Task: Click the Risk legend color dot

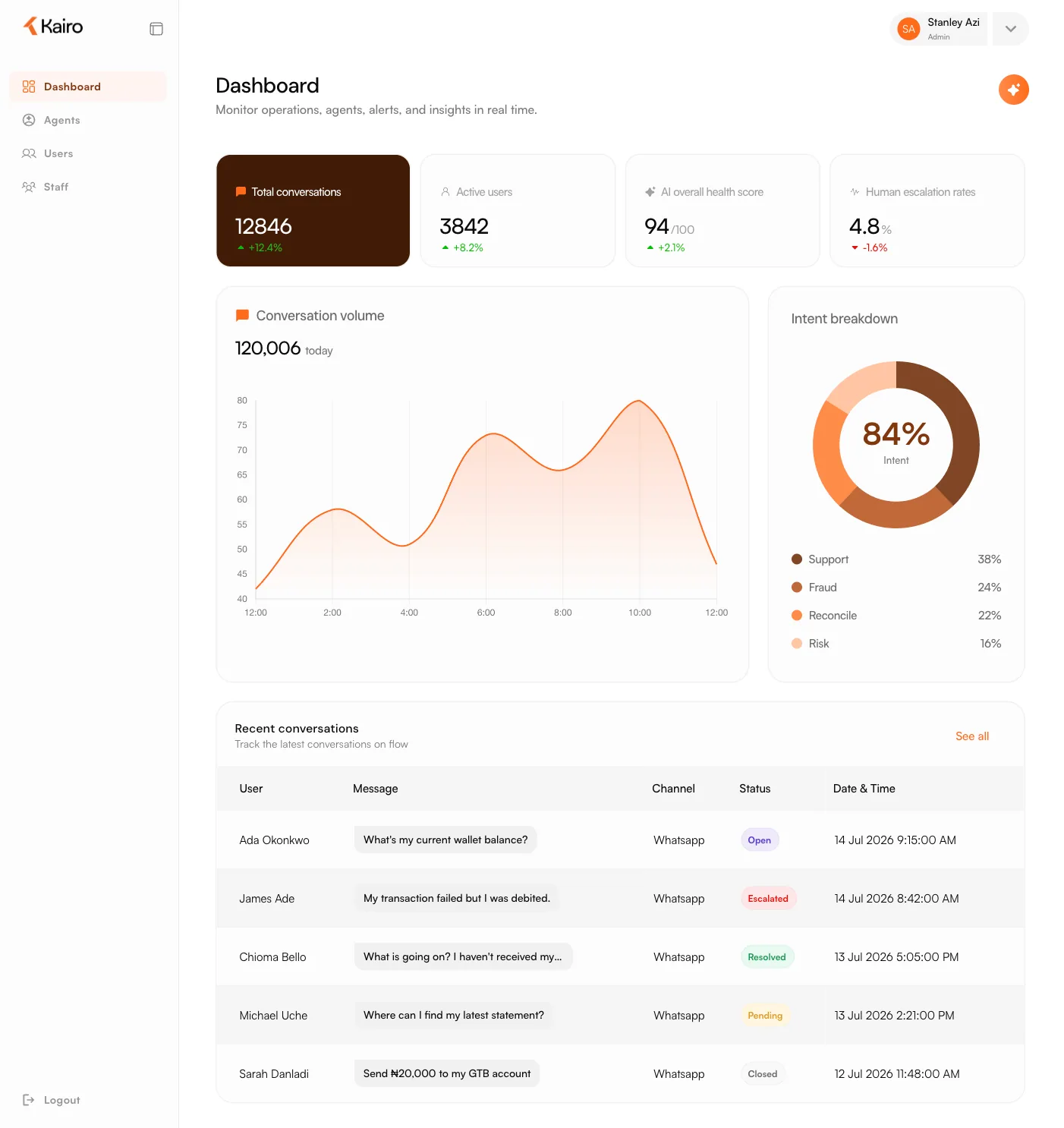Action: tap(797, 643)
